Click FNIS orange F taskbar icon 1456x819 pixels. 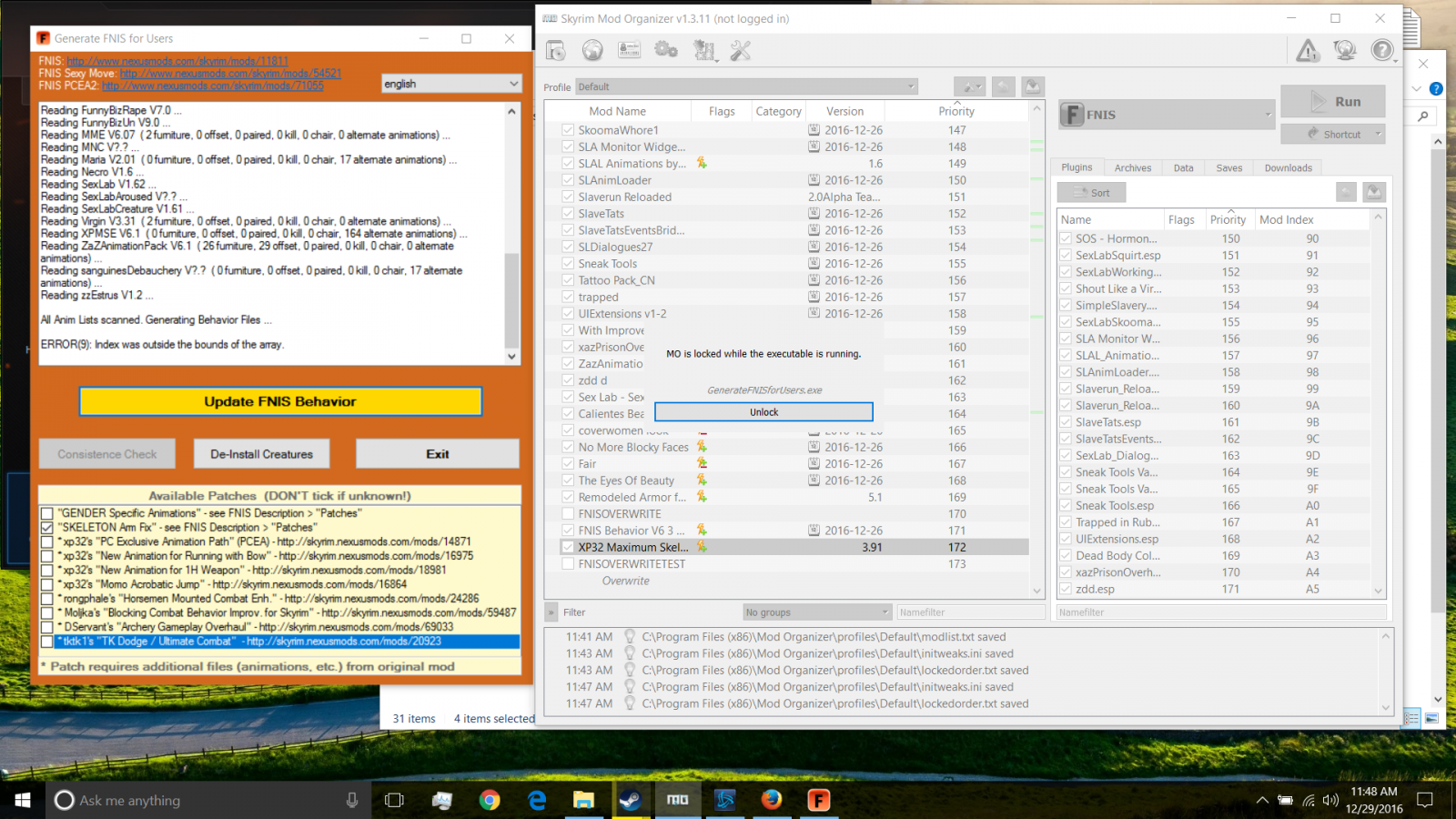[819, 800]
